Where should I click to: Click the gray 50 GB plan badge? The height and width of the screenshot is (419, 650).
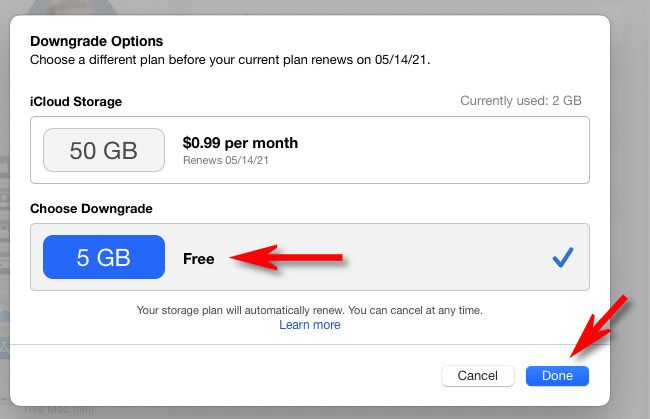pyautogui.click(x=104, y=150)
